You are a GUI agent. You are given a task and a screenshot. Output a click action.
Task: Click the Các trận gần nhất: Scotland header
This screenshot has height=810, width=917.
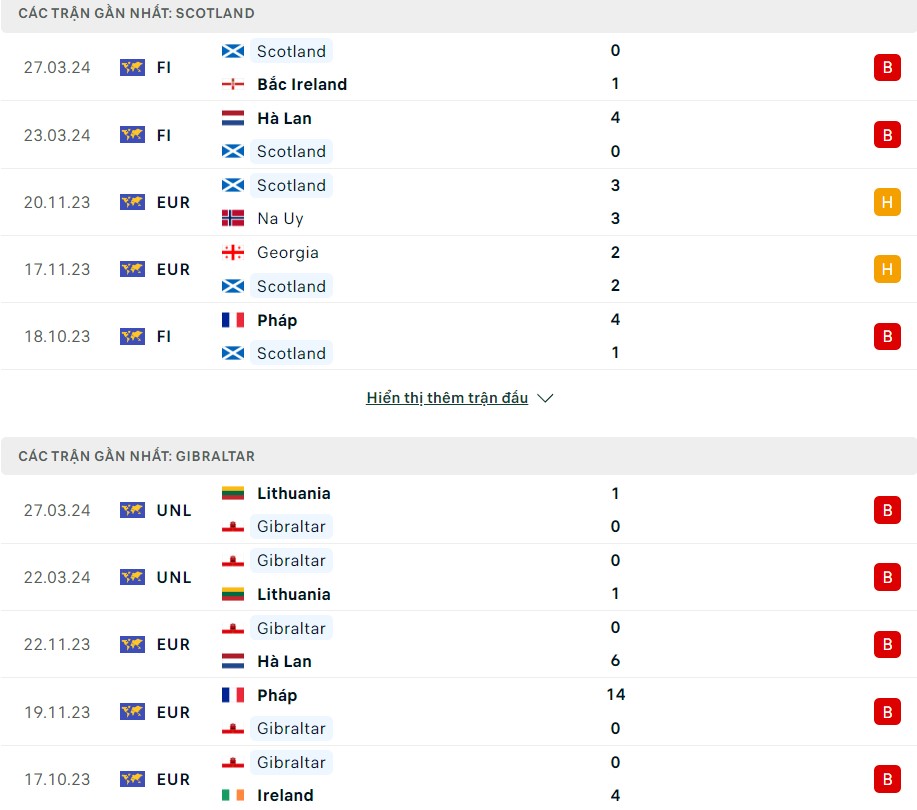click(x=137, y=14)
